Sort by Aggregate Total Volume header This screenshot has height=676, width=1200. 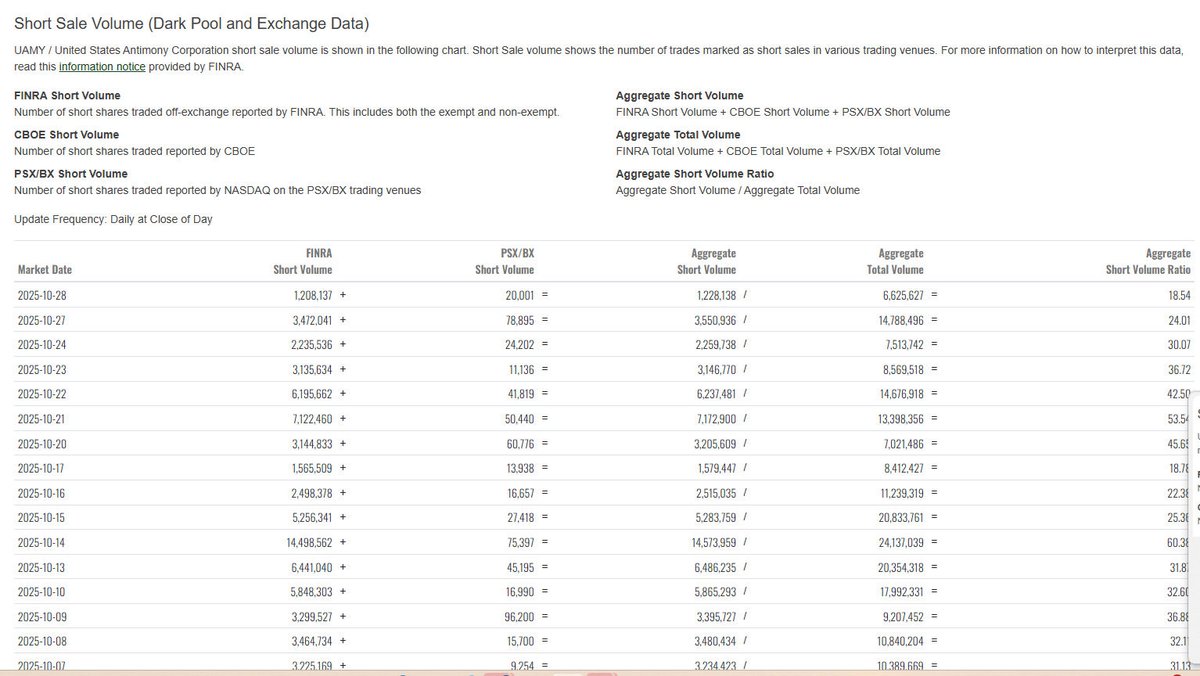click(895, 262)
